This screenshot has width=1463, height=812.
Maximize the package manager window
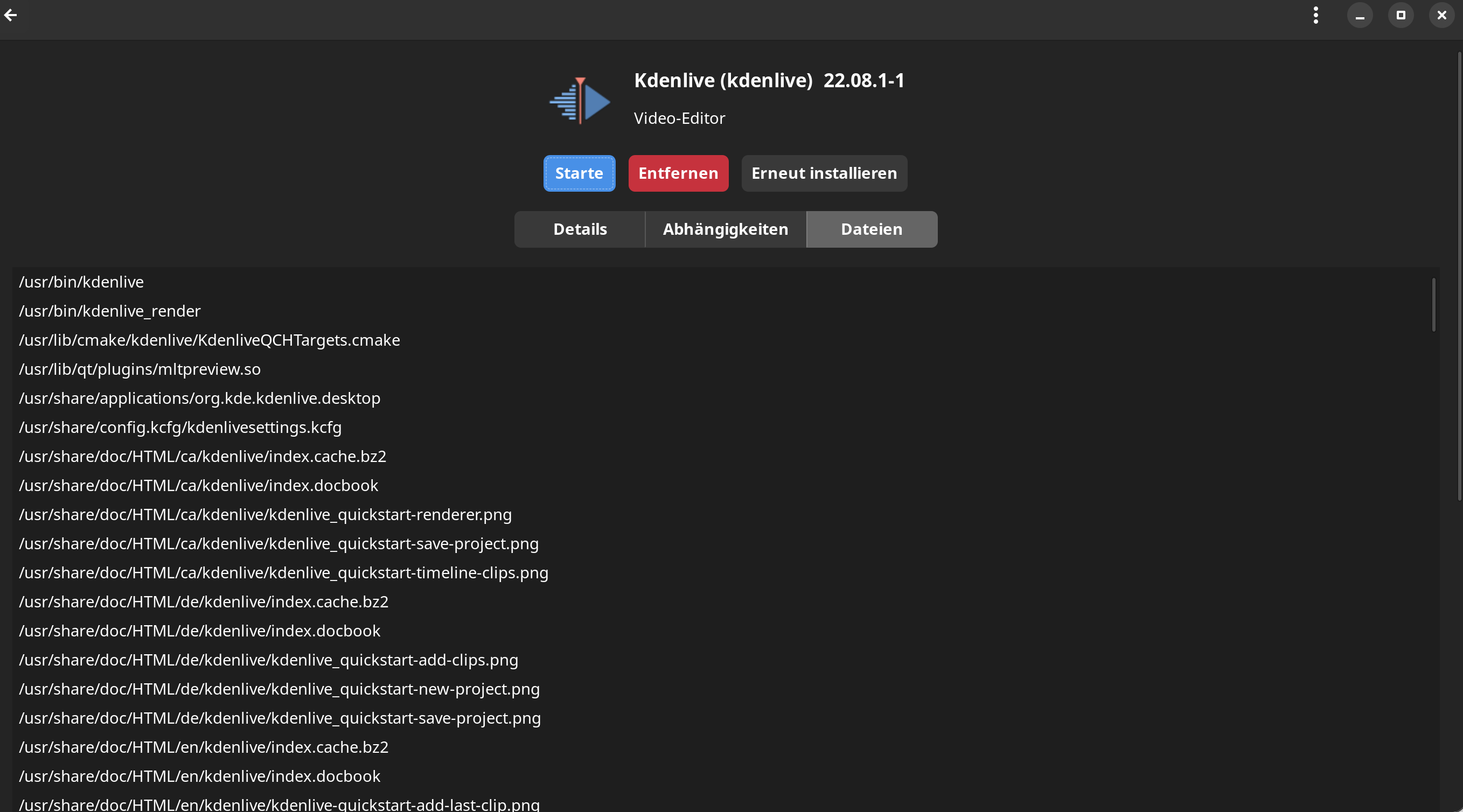1401,15
